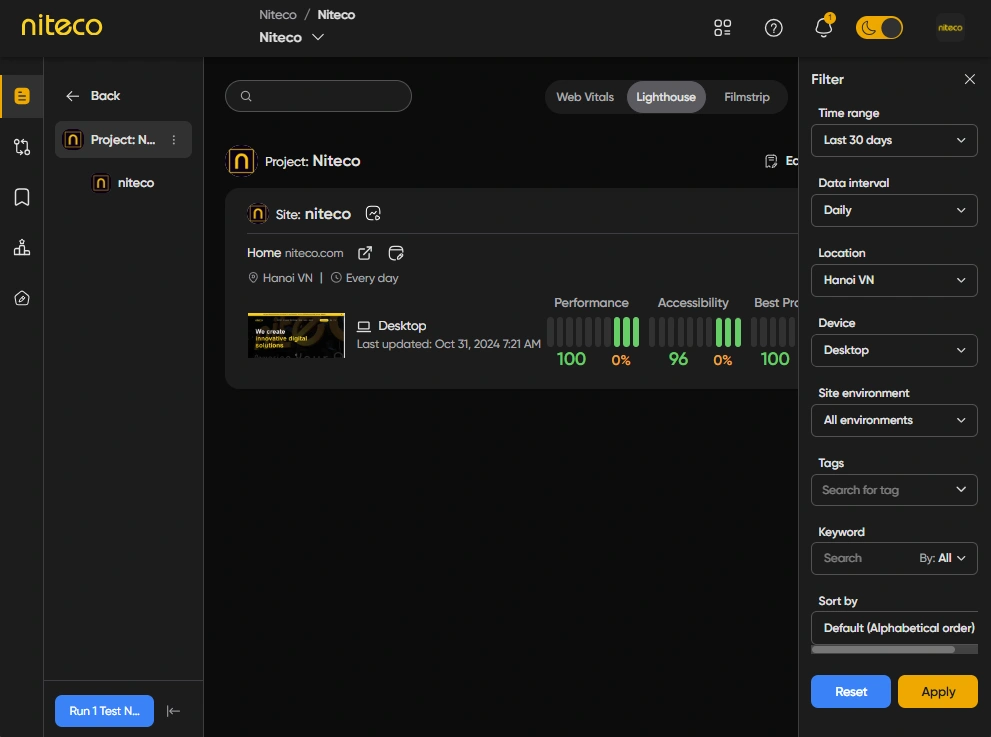The width and height of the screenshot is (991, 737).
Task: Click the edit document icon near Project header
Action: [770, 161]
